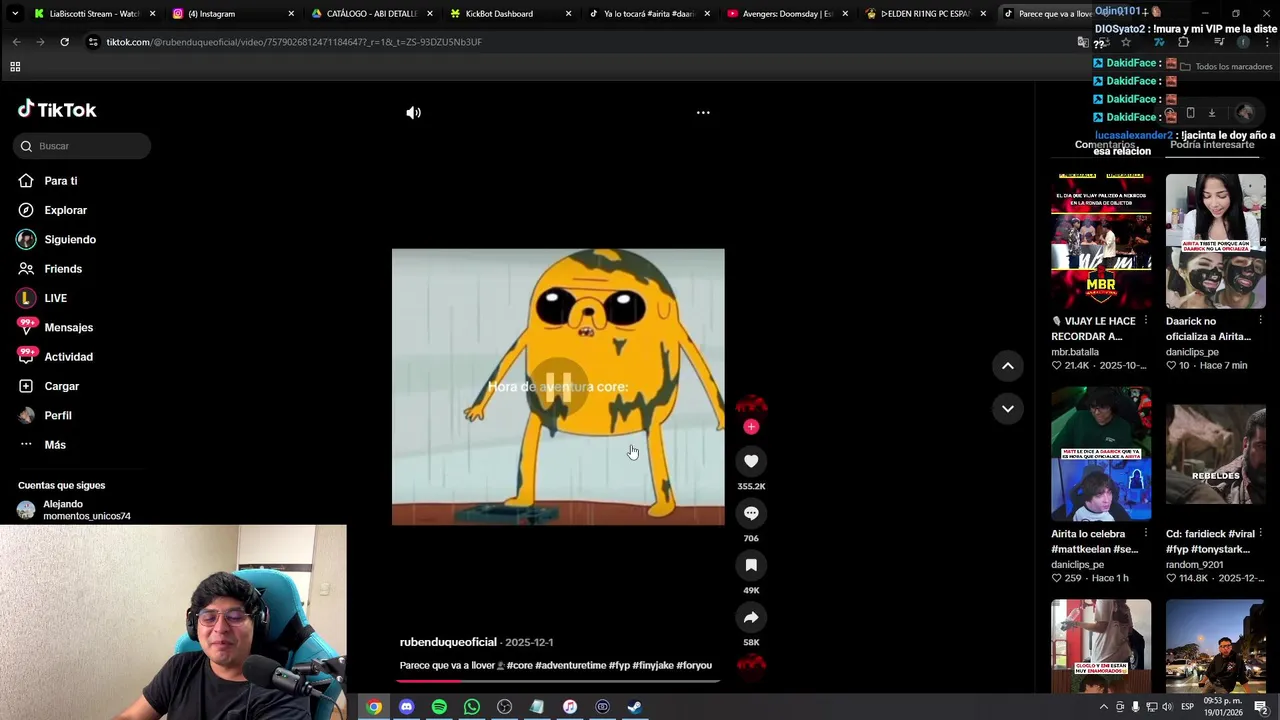Open the mbr.batalla account link
Image resolution: width=1280 pixels, height=720 pixels.
point(1075,352)
